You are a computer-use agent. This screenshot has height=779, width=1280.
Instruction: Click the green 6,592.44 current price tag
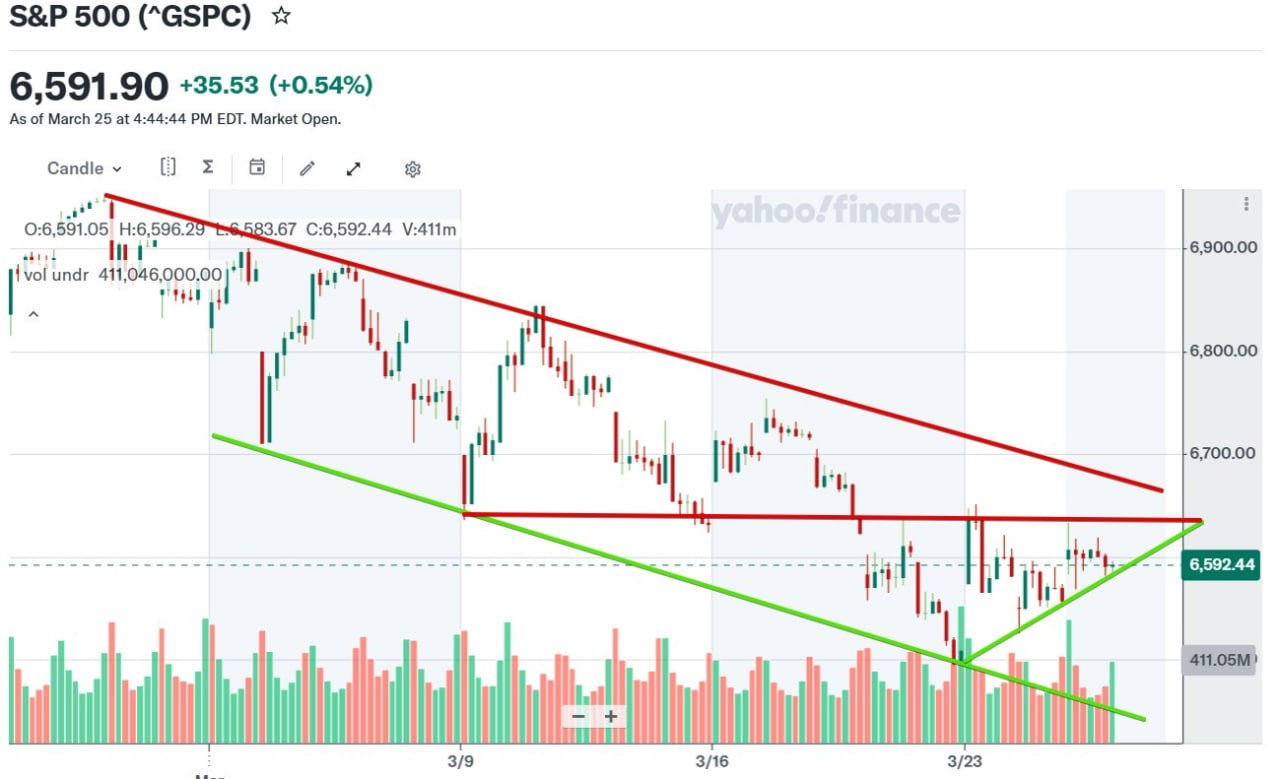[x=1218, y=565]
